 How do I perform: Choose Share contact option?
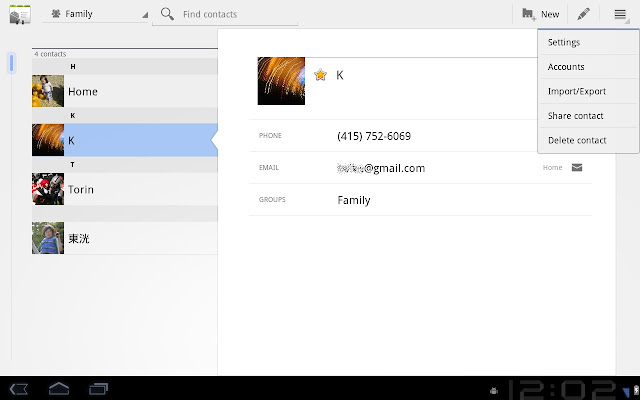pyautogui.click(x=588, y=116)
